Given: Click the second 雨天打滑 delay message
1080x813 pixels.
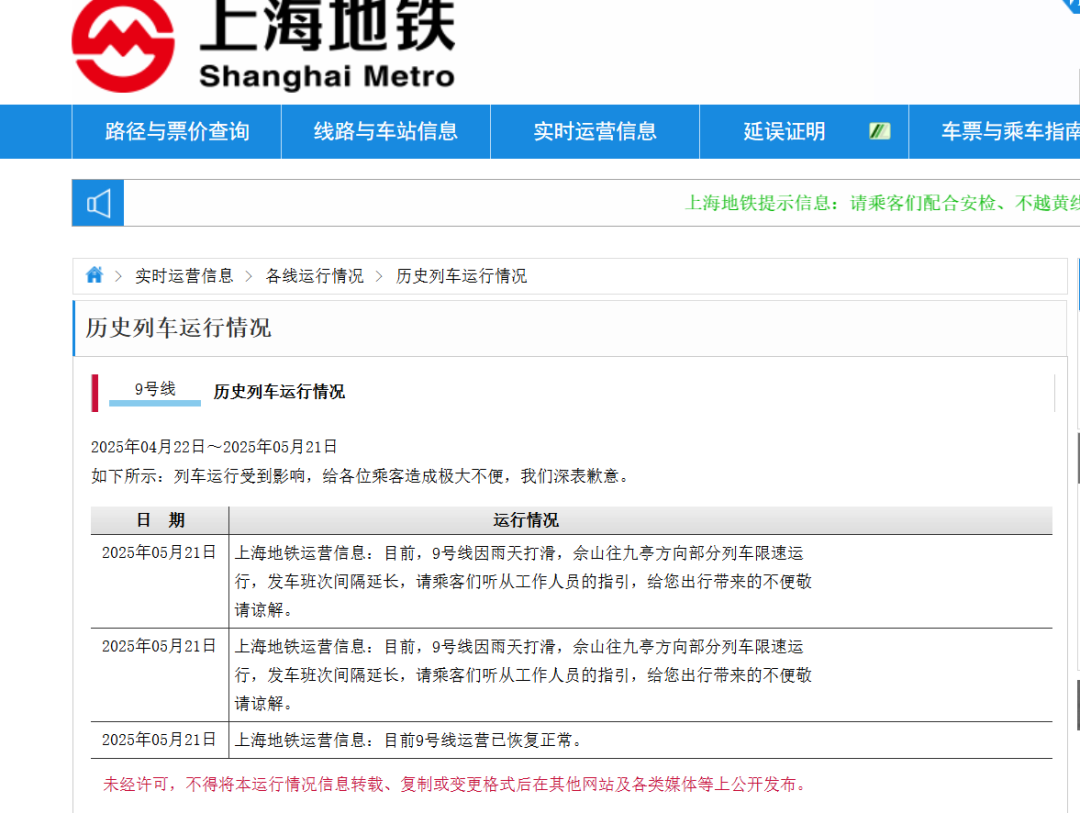Looking at the screenshot, I should pyautogui.click(x=523, y=675).
